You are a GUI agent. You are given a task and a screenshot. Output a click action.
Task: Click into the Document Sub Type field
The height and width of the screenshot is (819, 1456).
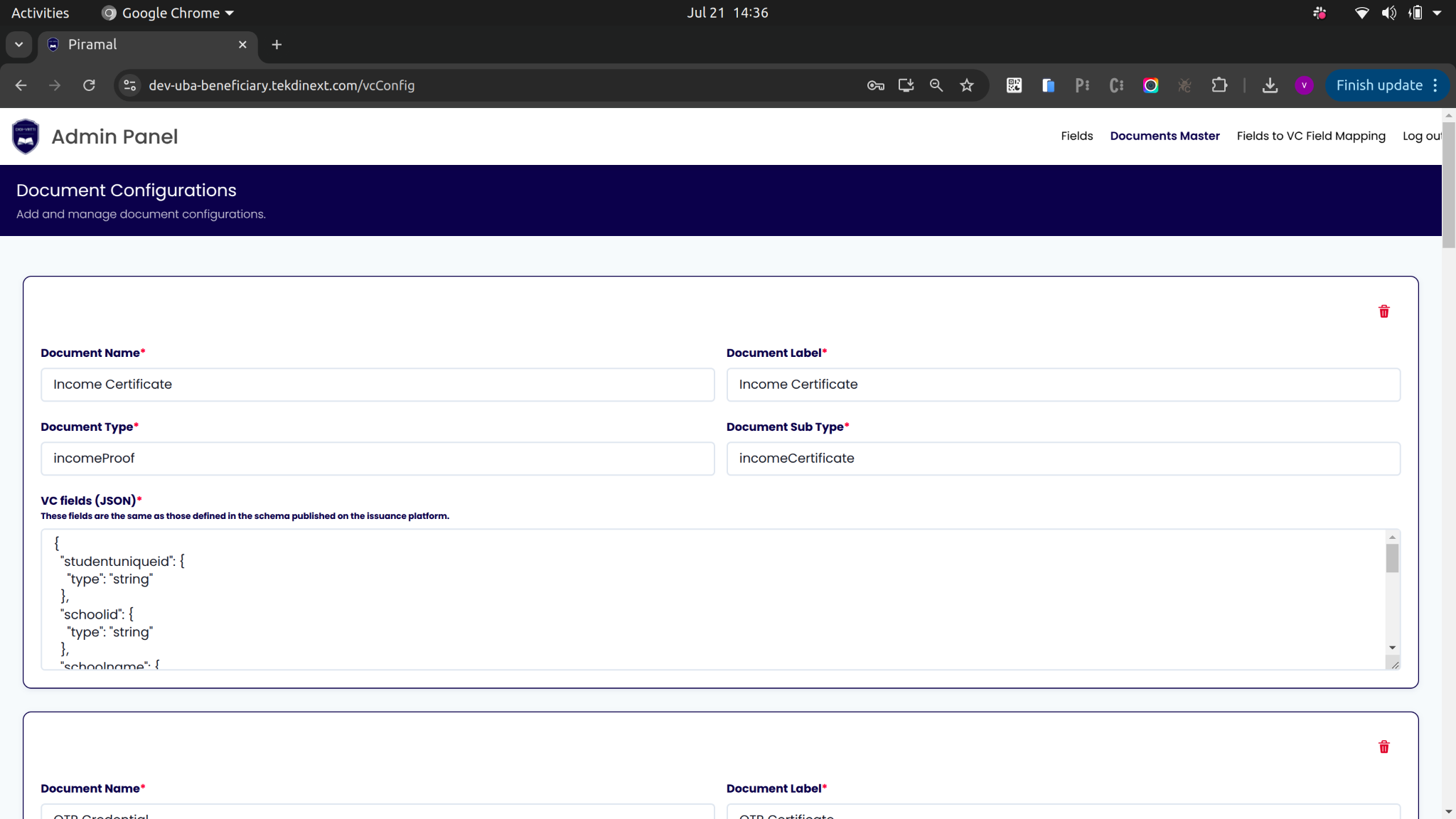(x=1063, y=459)
